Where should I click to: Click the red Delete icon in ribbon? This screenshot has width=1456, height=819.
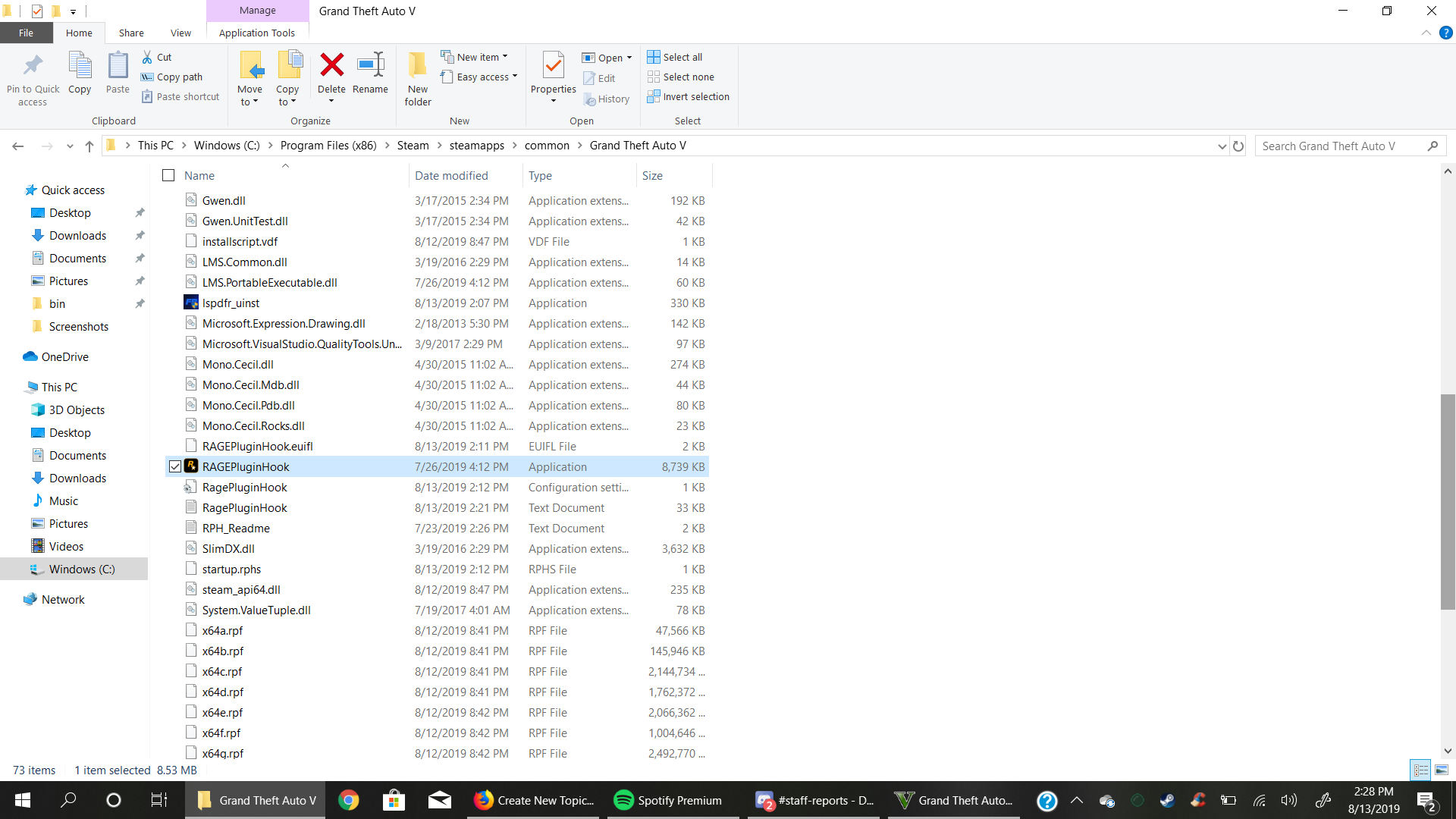[331, 66]
